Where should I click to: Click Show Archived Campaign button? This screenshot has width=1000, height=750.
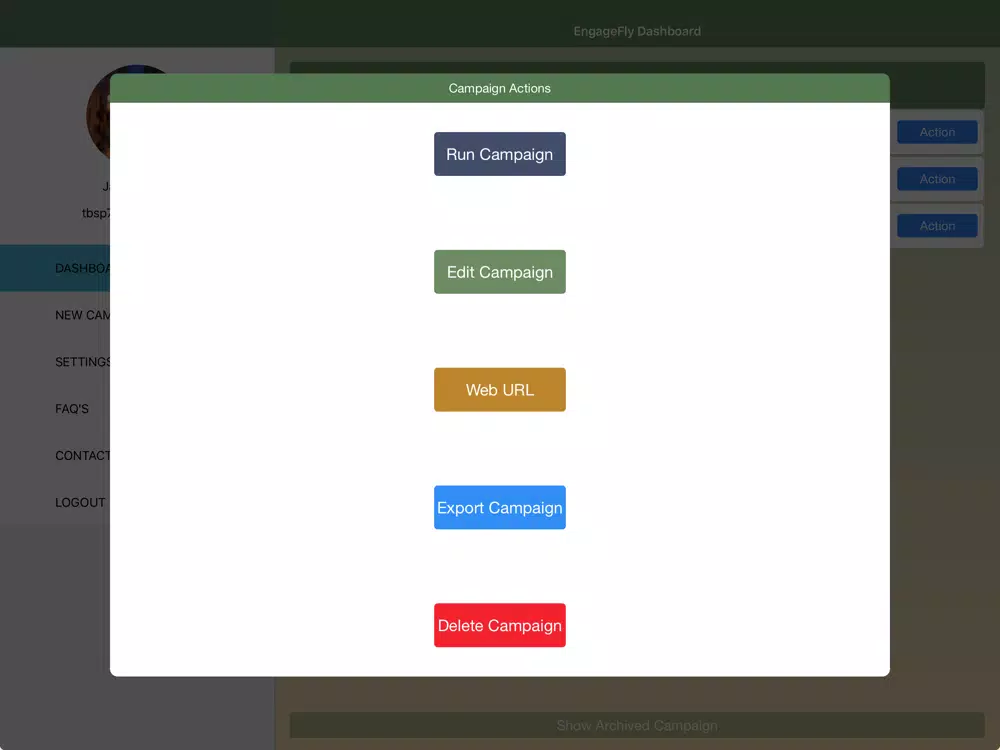click(636, 726)
